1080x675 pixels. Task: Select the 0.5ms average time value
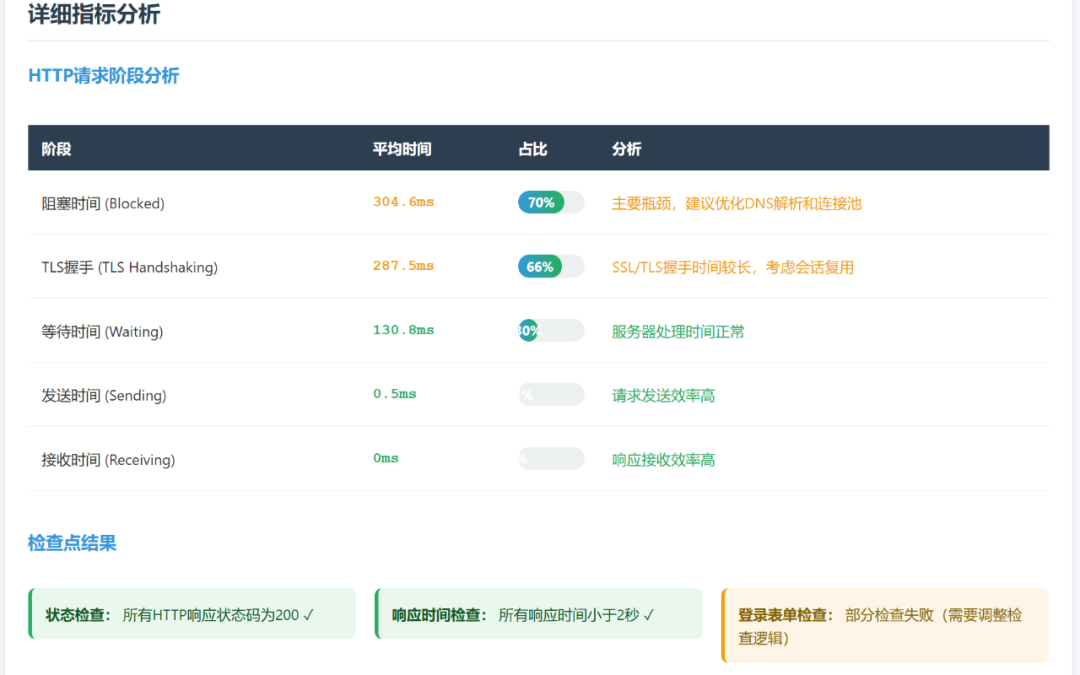[x=394, y=394]
